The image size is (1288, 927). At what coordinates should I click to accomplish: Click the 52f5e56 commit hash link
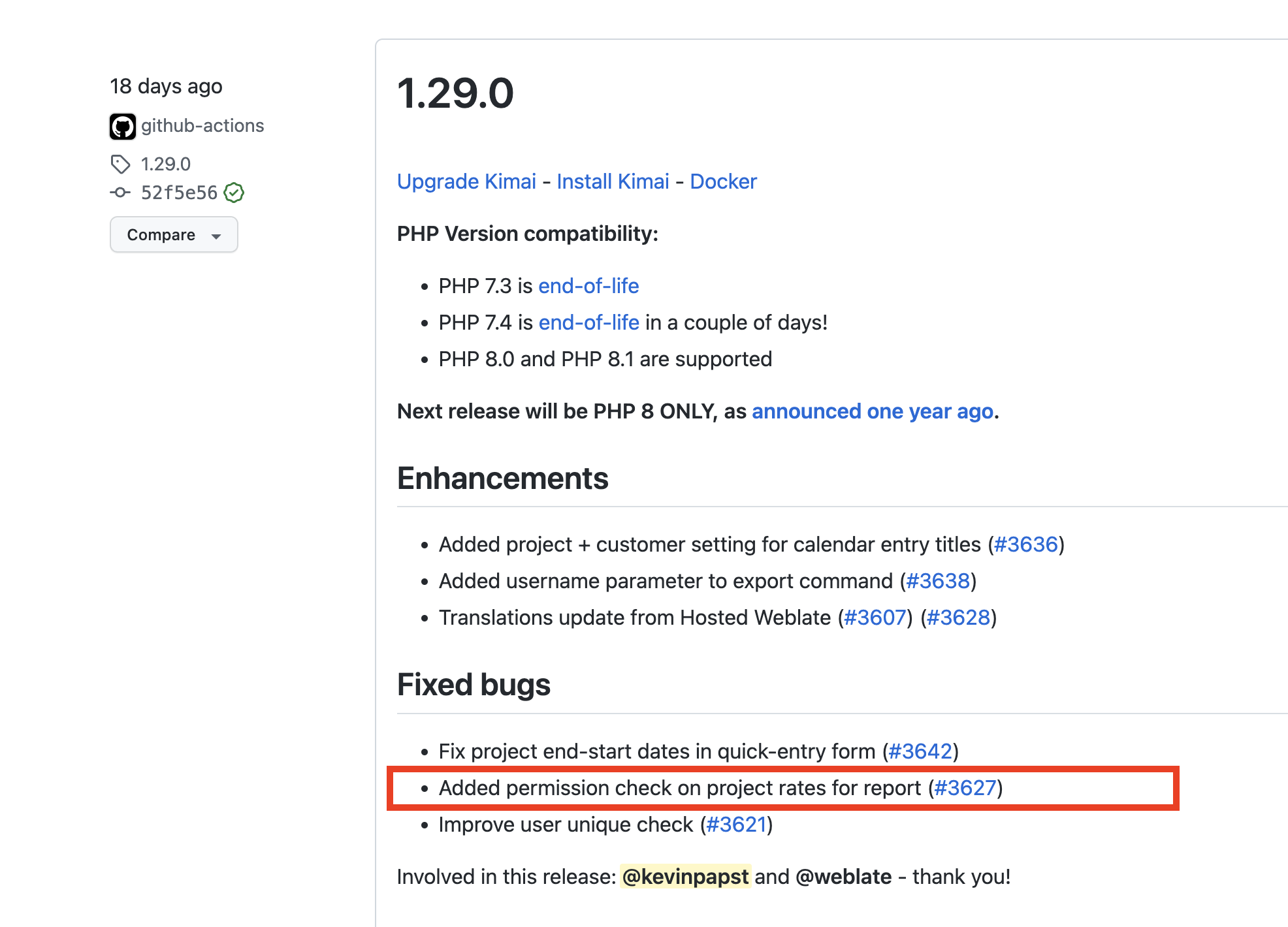(x=180, y=193)
